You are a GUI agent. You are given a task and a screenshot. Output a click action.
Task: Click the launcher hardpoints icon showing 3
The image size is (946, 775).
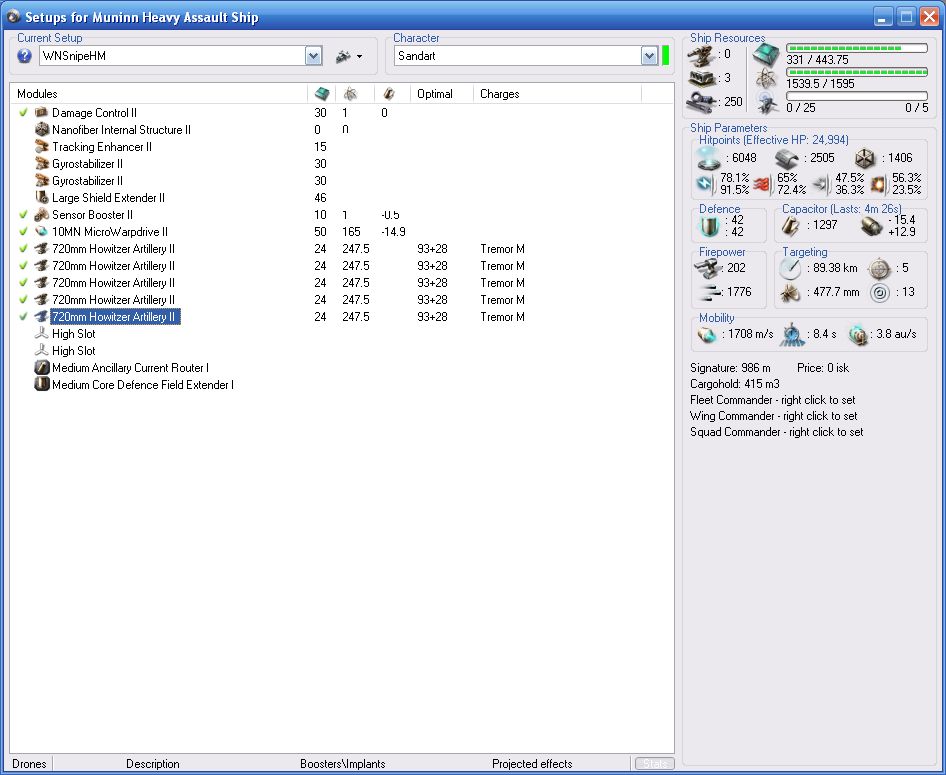pyautogui.click(x=702, y=78)
